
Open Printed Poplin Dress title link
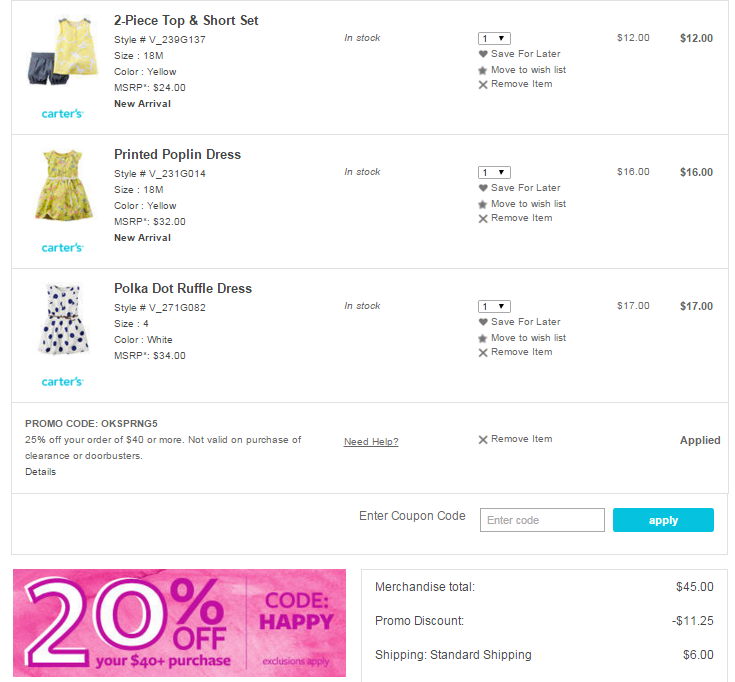(x=177, y=155)
